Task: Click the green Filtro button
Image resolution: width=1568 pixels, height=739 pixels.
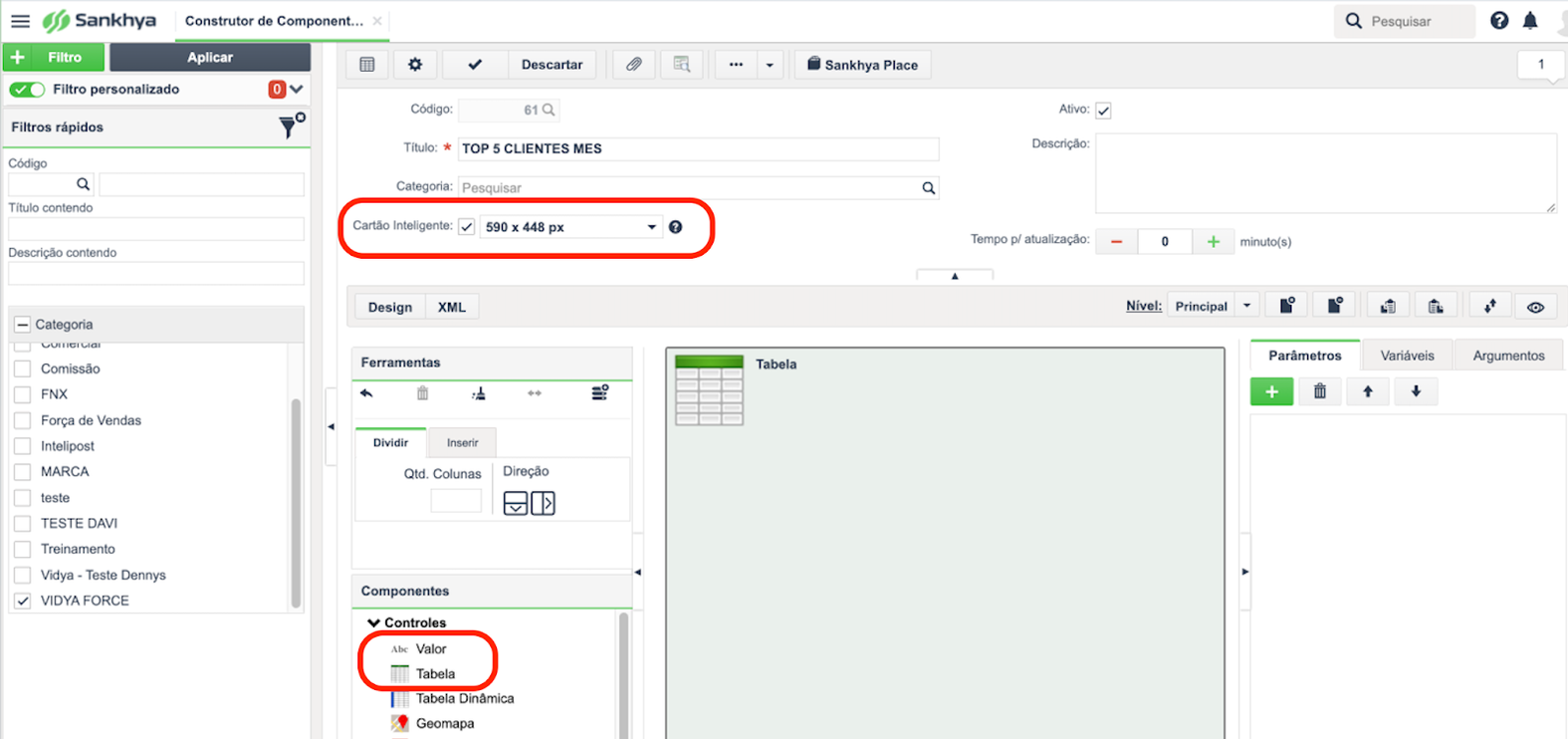Action: (54, 58)
